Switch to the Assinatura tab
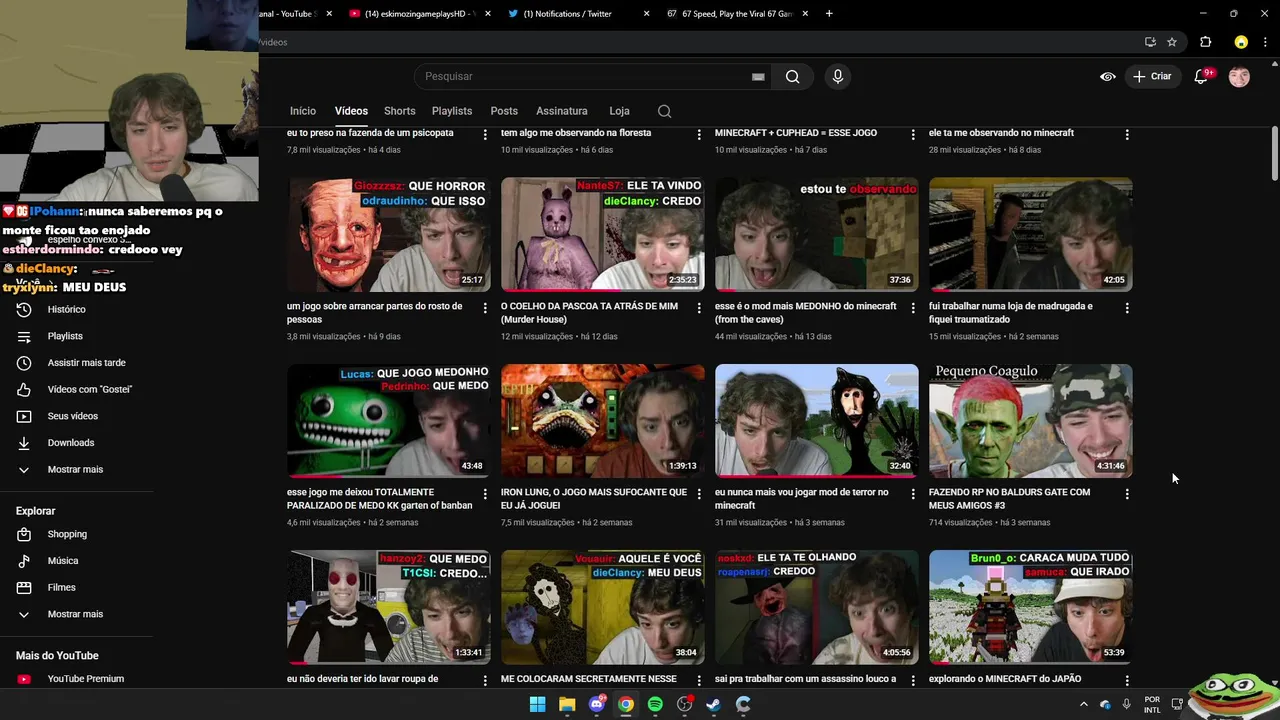Screen dimensions: 1280x720 561,111
